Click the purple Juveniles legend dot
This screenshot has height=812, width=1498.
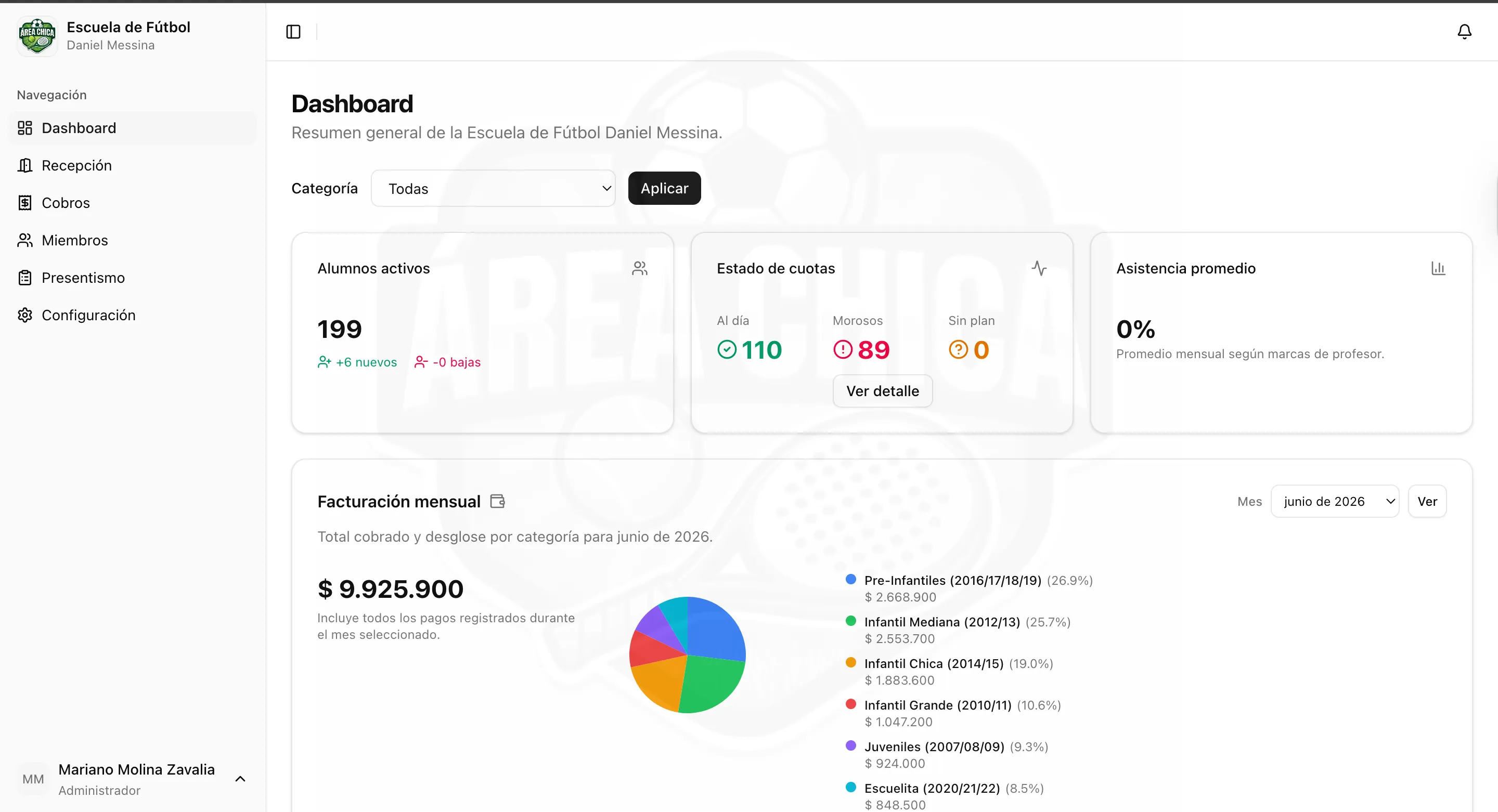tap(851, 745)
